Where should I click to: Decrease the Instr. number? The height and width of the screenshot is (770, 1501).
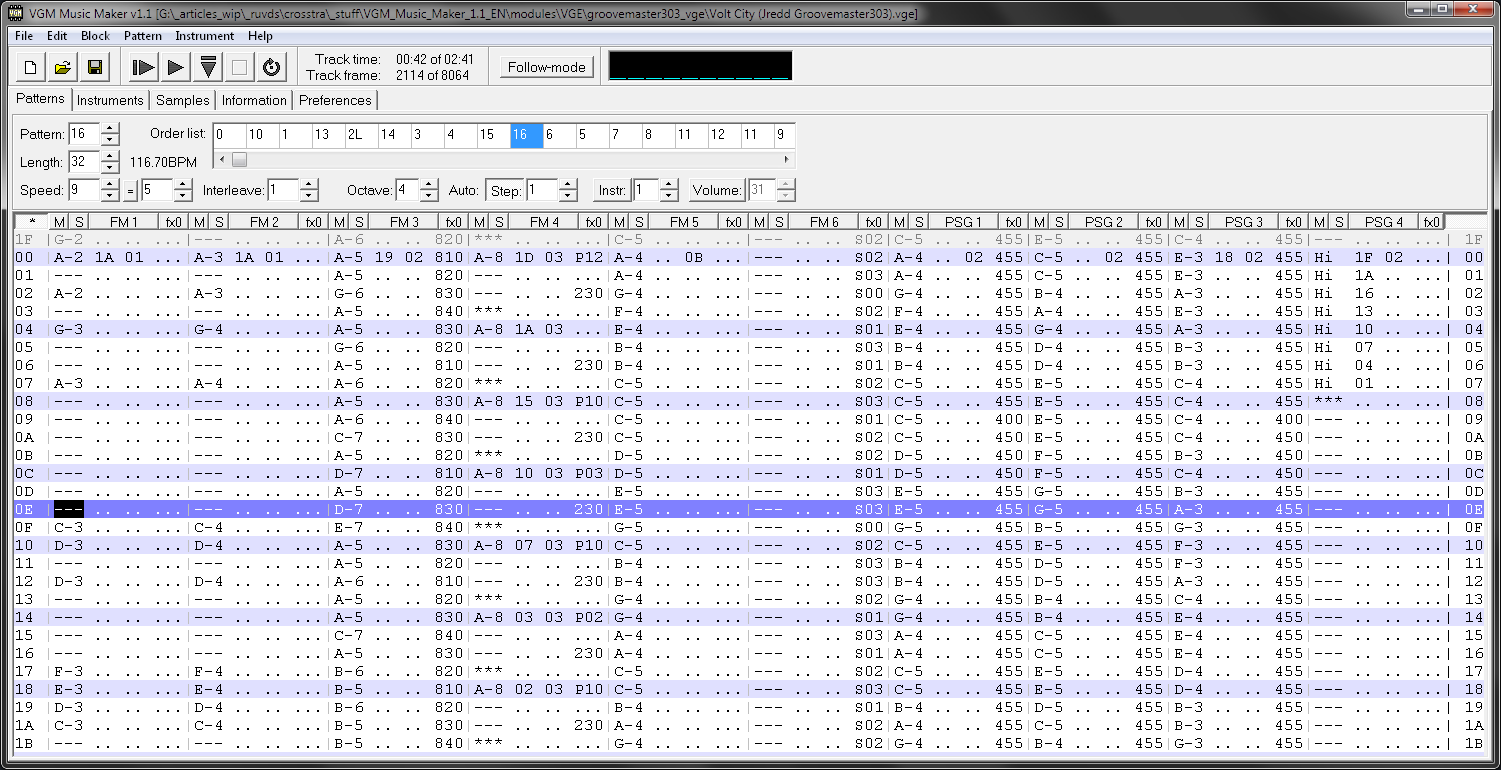670,195
